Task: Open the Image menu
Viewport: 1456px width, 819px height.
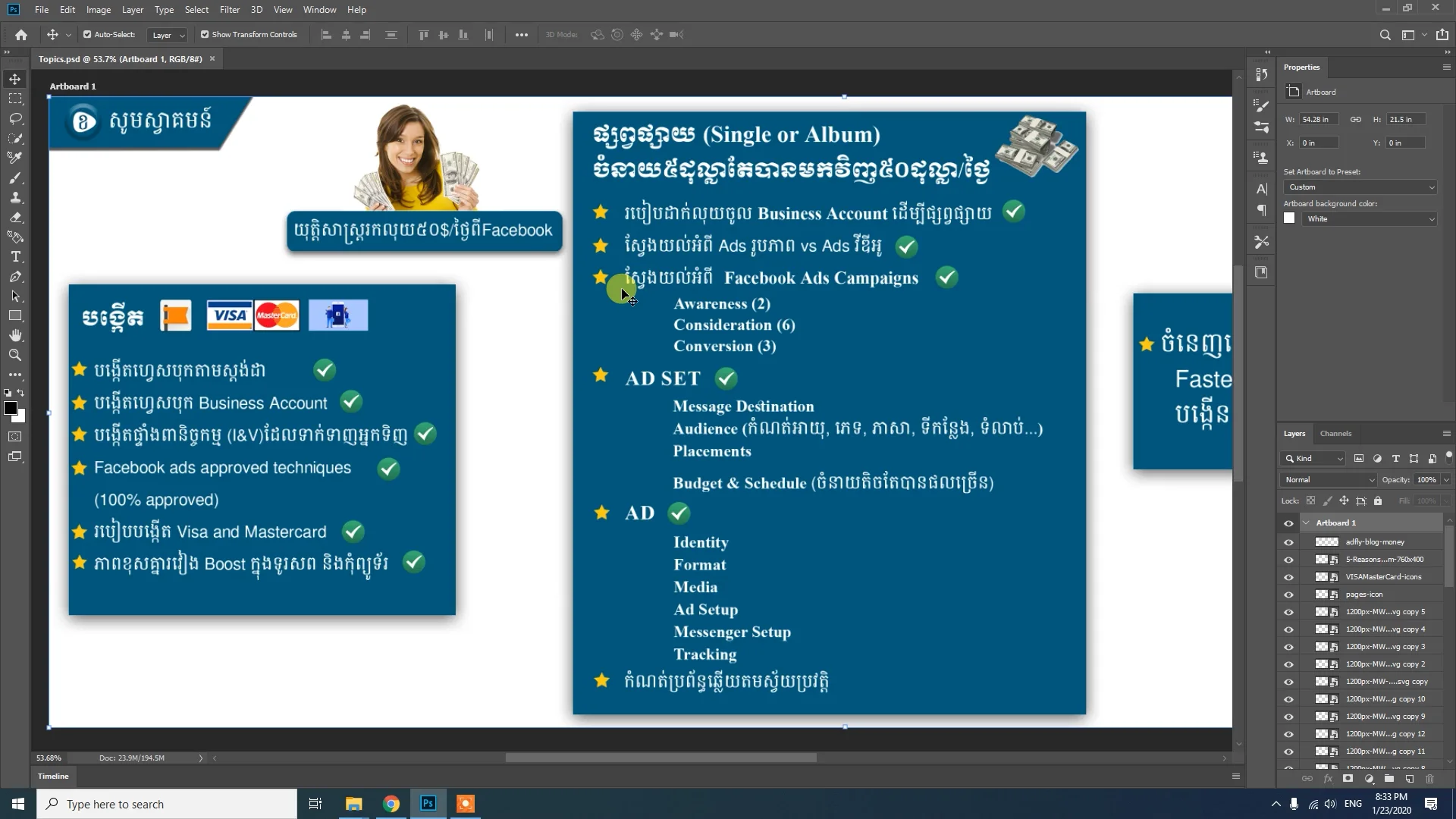Action: point(99,10)
